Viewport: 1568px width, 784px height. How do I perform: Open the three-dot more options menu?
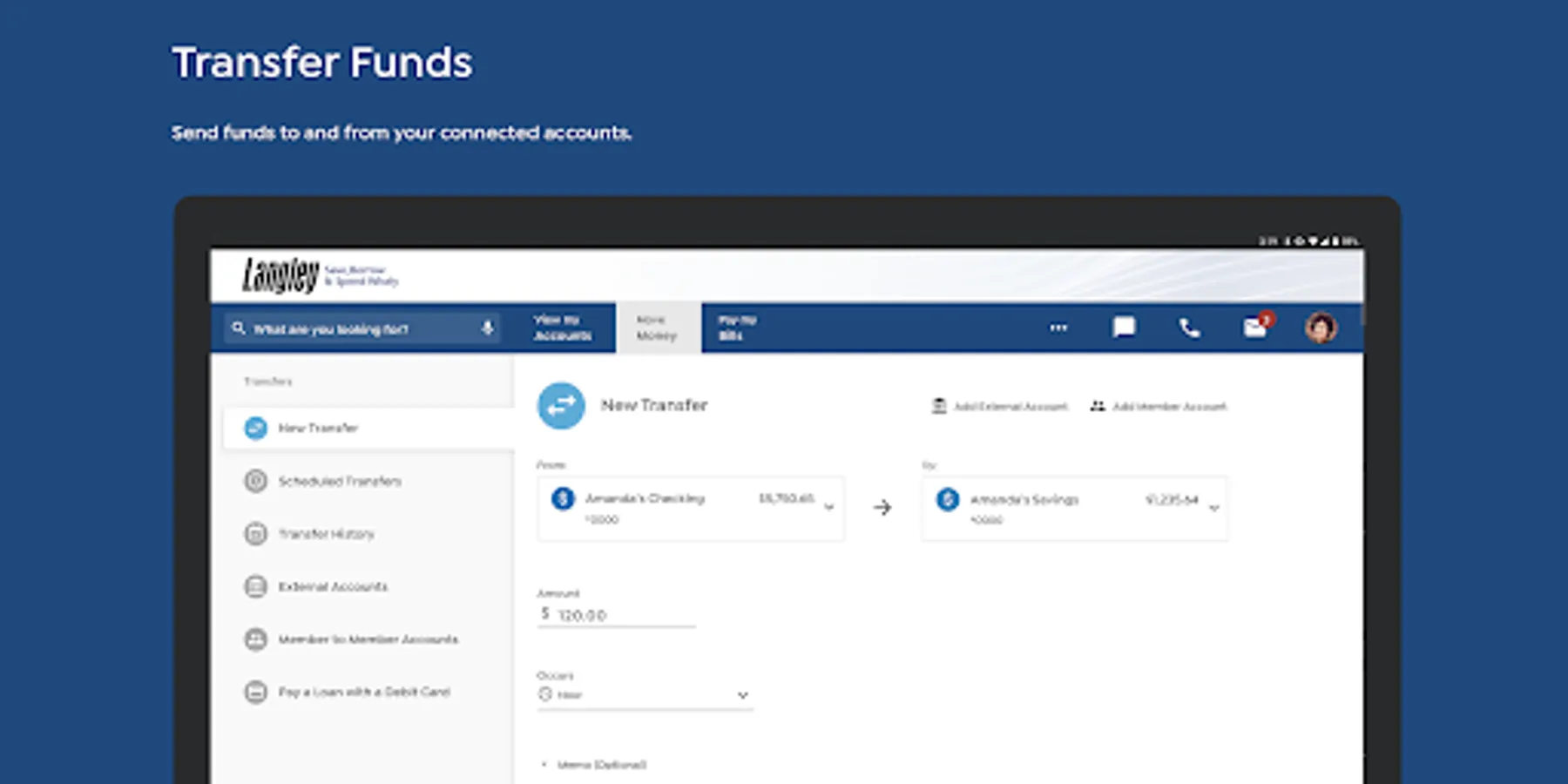click(1058, 328)
